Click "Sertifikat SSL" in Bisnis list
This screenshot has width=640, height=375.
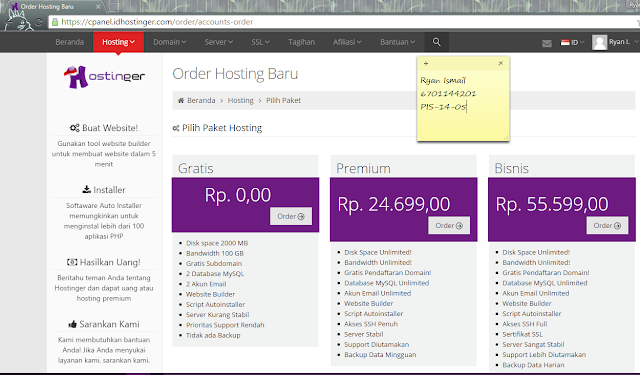click(522, 334)
